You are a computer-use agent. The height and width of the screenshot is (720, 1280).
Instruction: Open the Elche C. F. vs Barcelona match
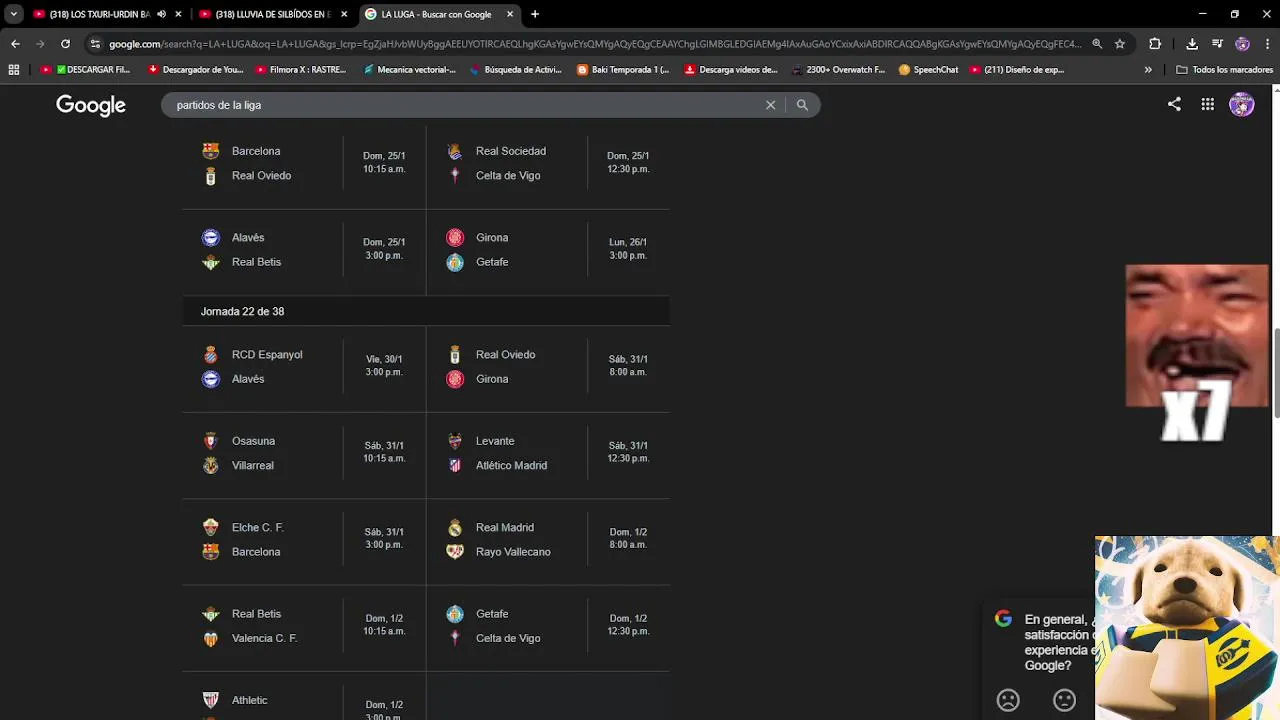(304, 540)
